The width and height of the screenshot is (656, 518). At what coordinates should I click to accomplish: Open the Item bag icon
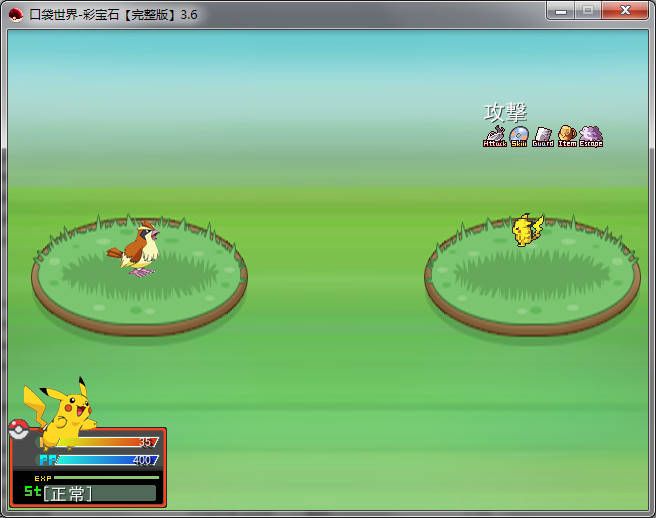(x=567, y=136)
